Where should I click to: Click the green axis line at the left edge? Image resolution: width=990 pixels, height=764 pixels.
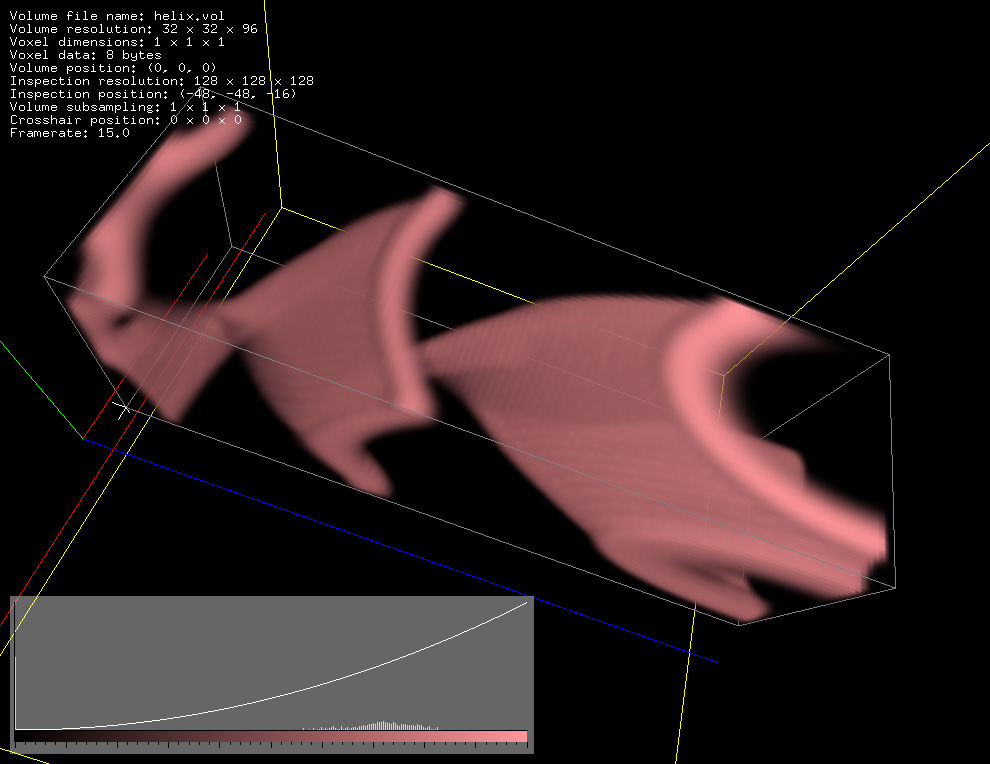(x=41, y=389)
